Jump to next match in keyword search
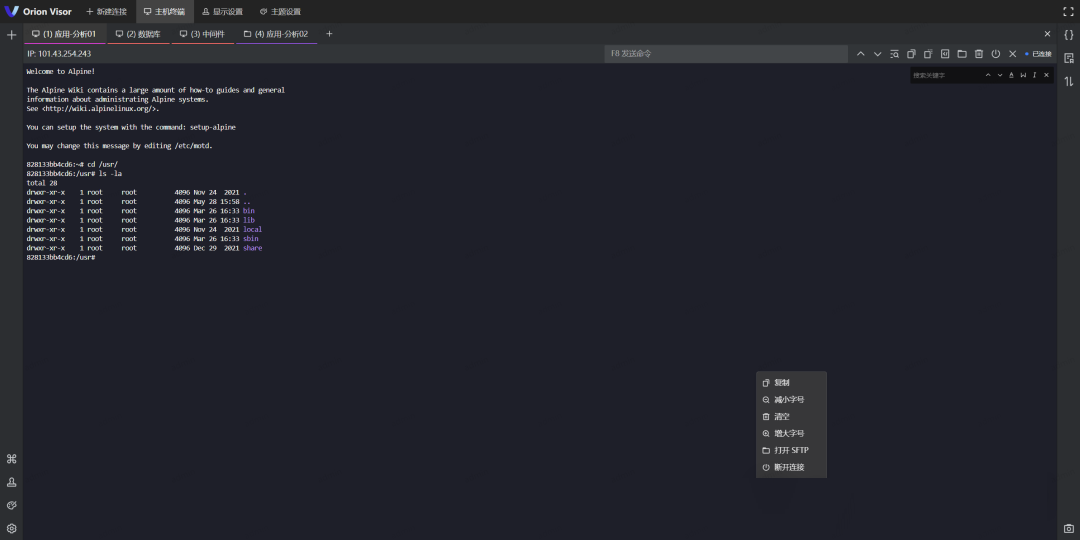Screen dimensions: 1080x540 tap(999, 75)
